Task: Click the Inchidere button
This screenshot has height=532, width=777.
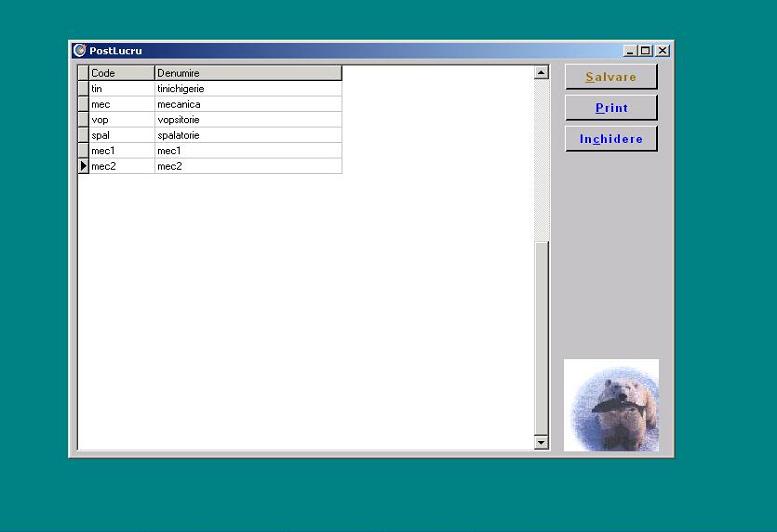Action: coord(610,139)
